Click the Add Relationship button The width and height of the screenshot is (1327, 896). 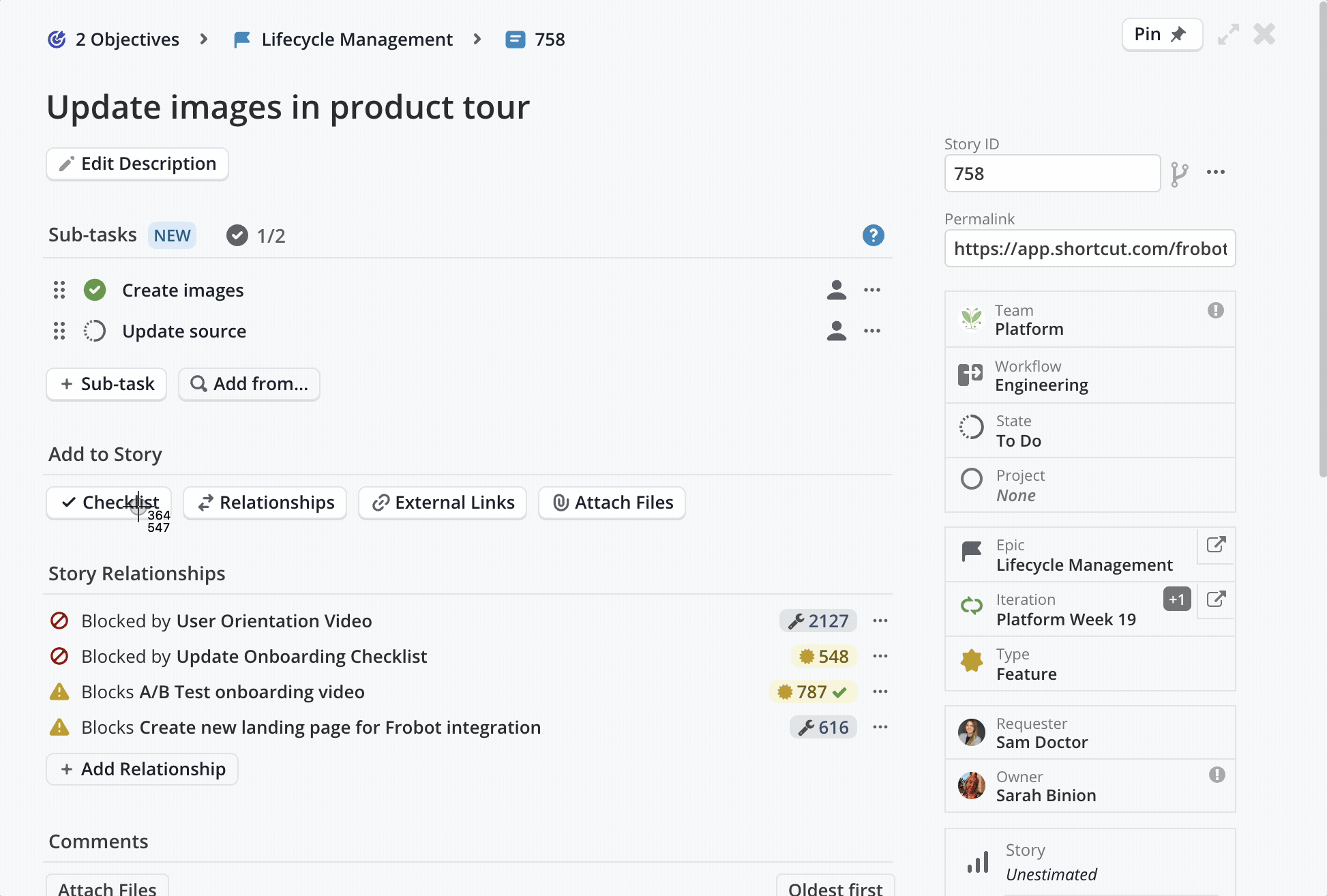click(x=142, y=769)
